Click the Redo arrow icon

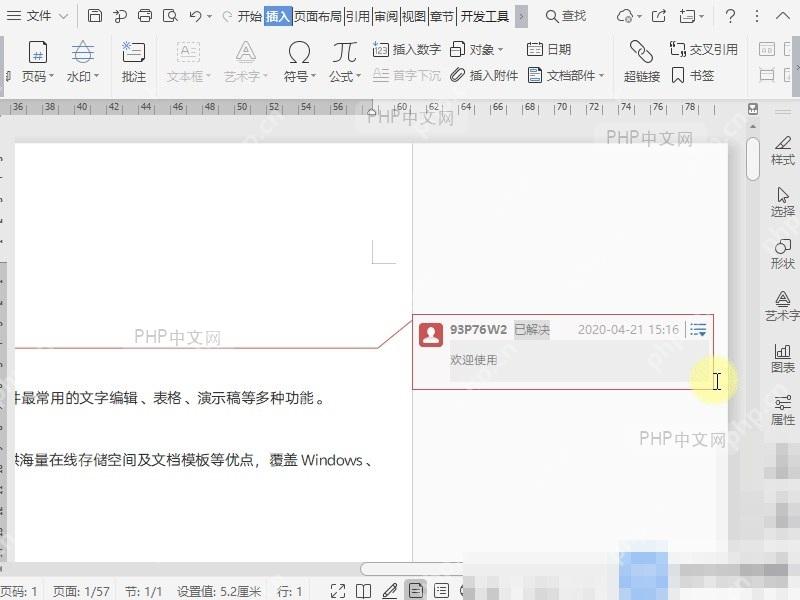[x=227, y=16]
